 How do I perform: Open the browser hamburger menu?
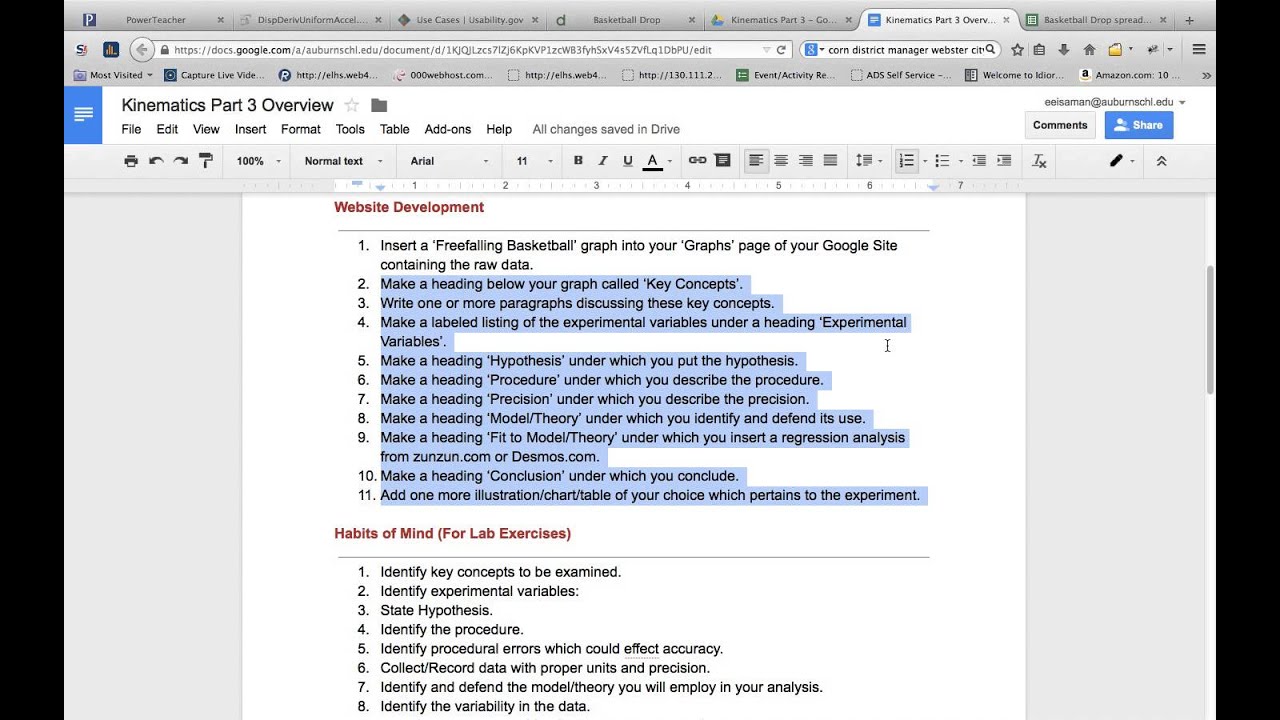[x=1198, y=49]
